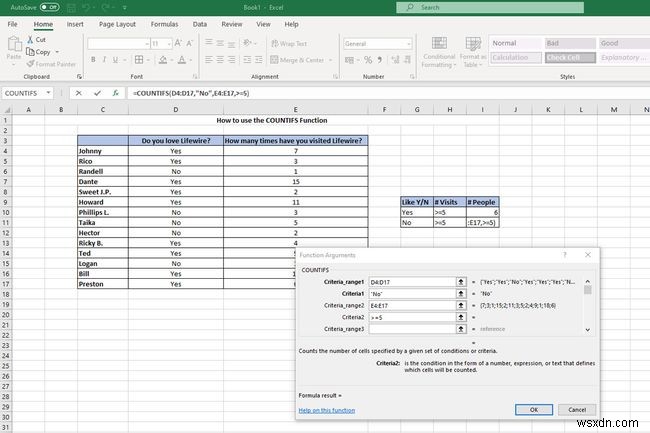Switch to the Data tab
The height and width of the screenshot is (433, 650).
pos(200,24)
